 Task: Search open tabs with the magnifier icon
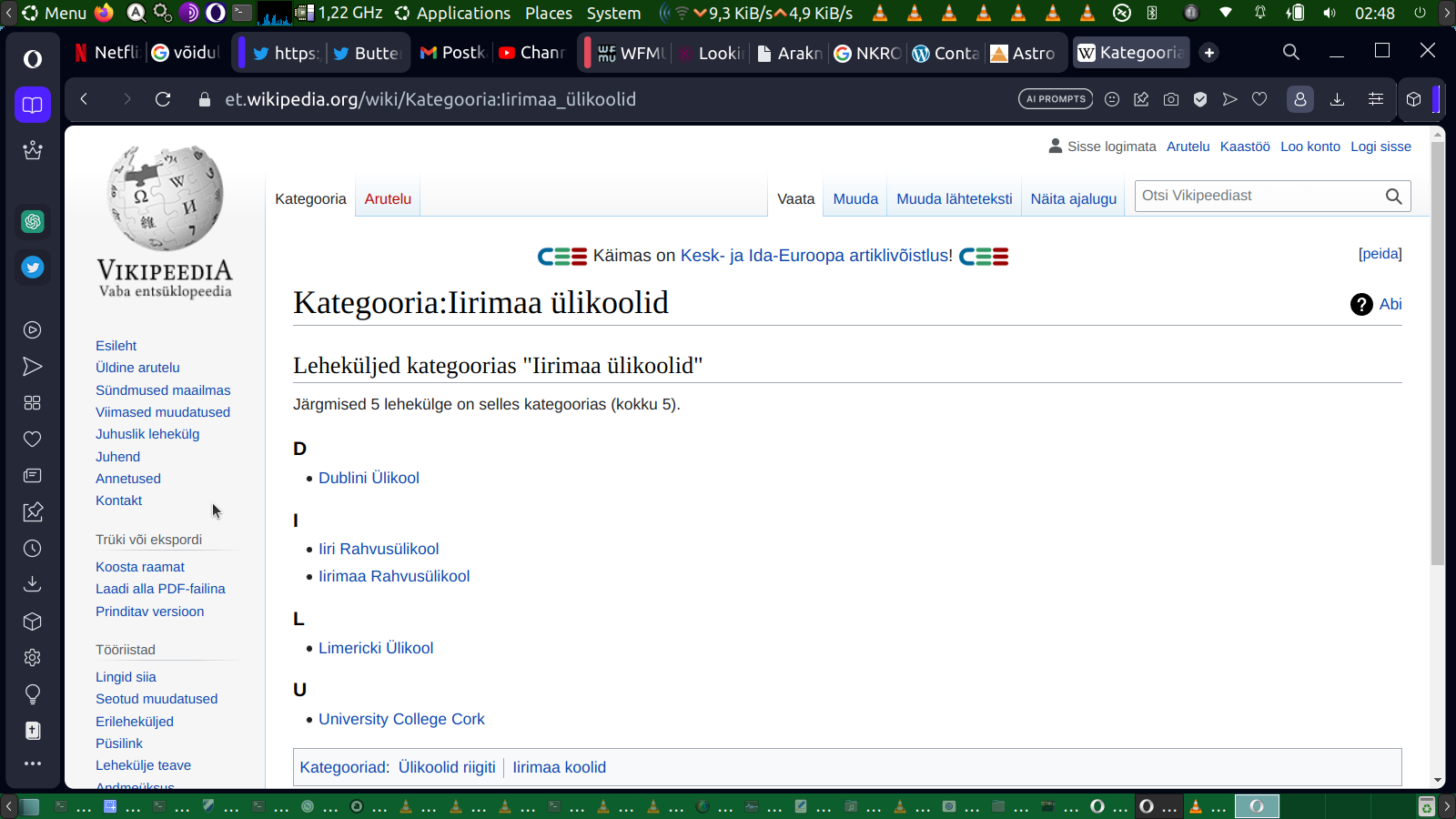click(x=1291, y=52)
